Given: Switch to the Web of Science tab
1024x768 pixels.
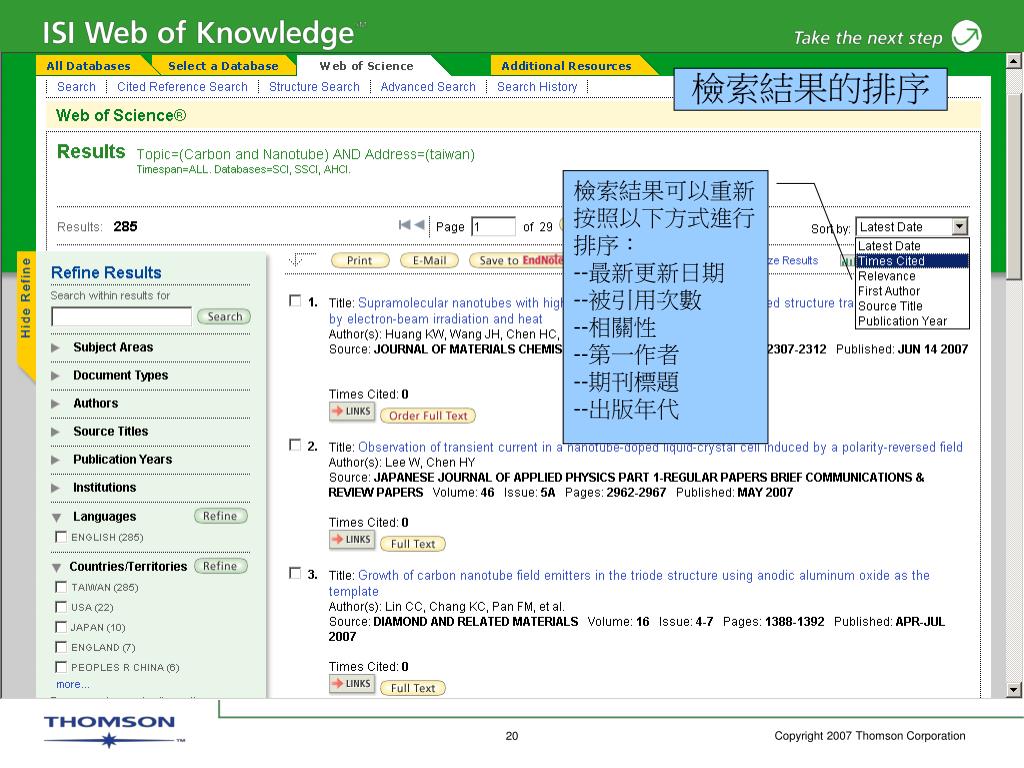Looking at the screenshot, I should 366,66.
